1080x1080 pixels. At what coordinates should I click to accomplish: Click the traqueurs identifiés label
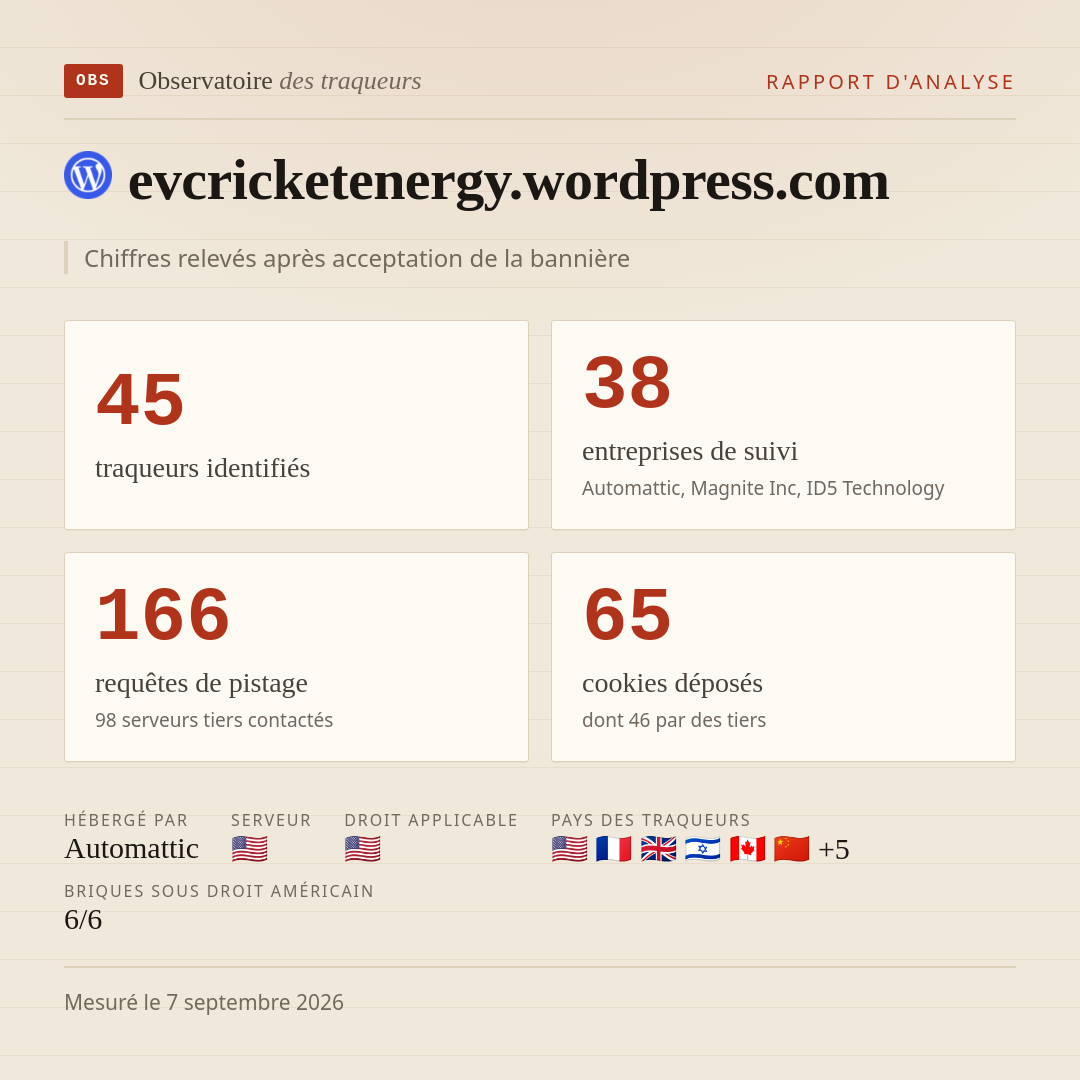click(x=202, y=468)
